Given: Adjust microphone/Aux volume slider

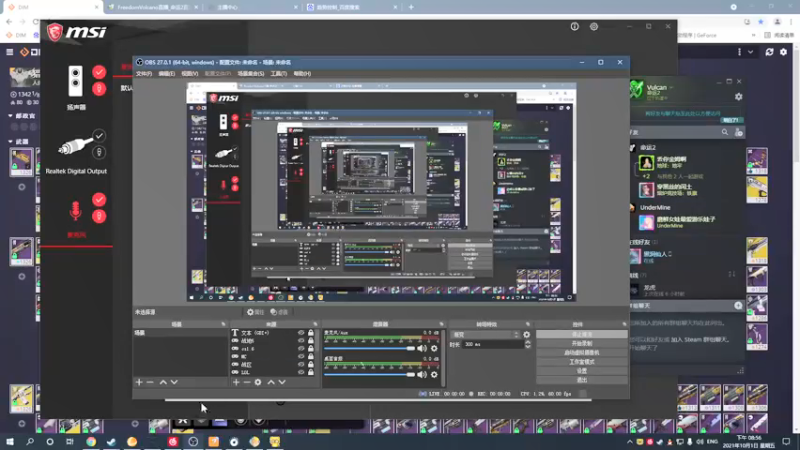Looking at the screenshot, I should coord(369,348).
